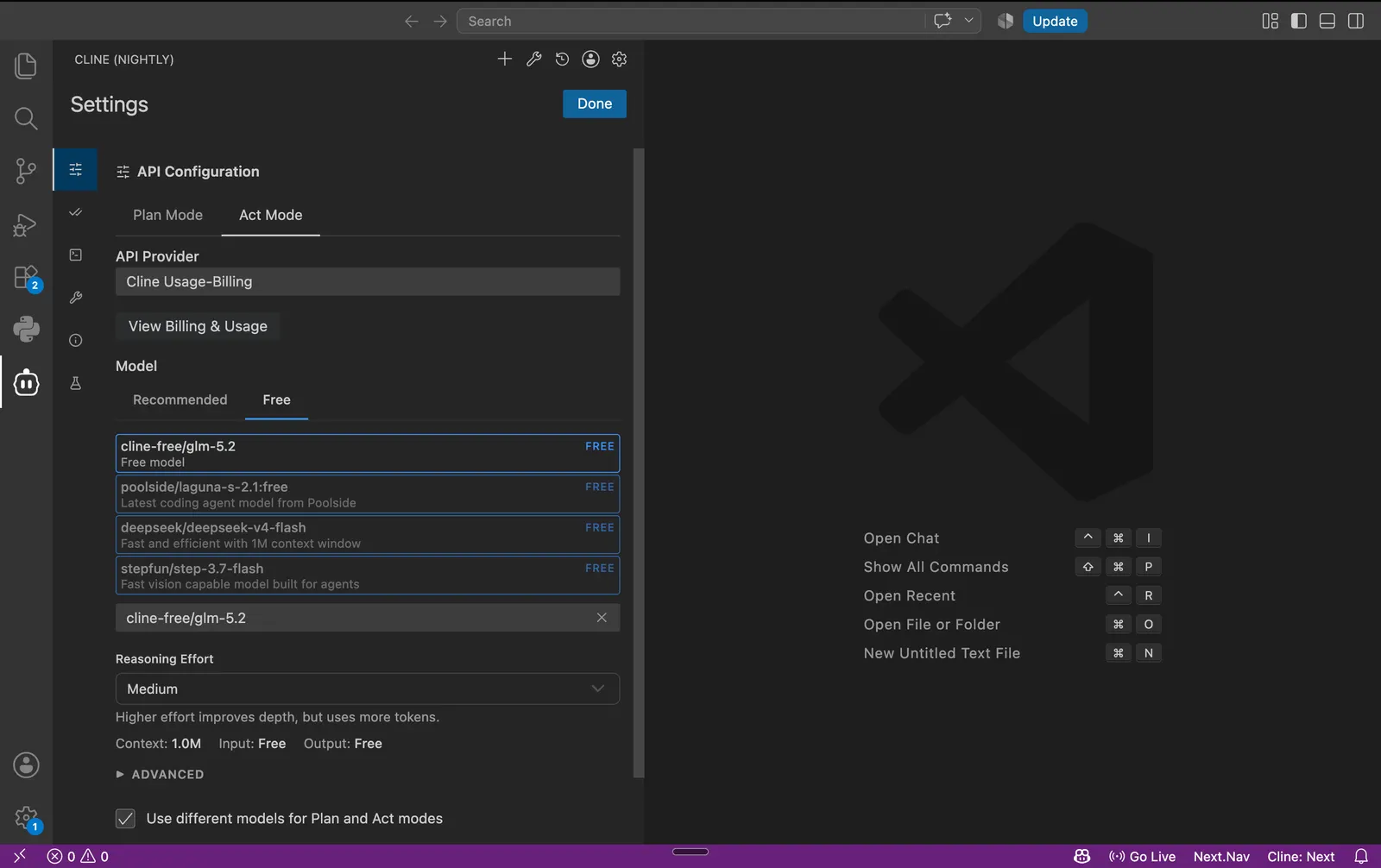Switch to Act Mode tab

tap(270, 215)
